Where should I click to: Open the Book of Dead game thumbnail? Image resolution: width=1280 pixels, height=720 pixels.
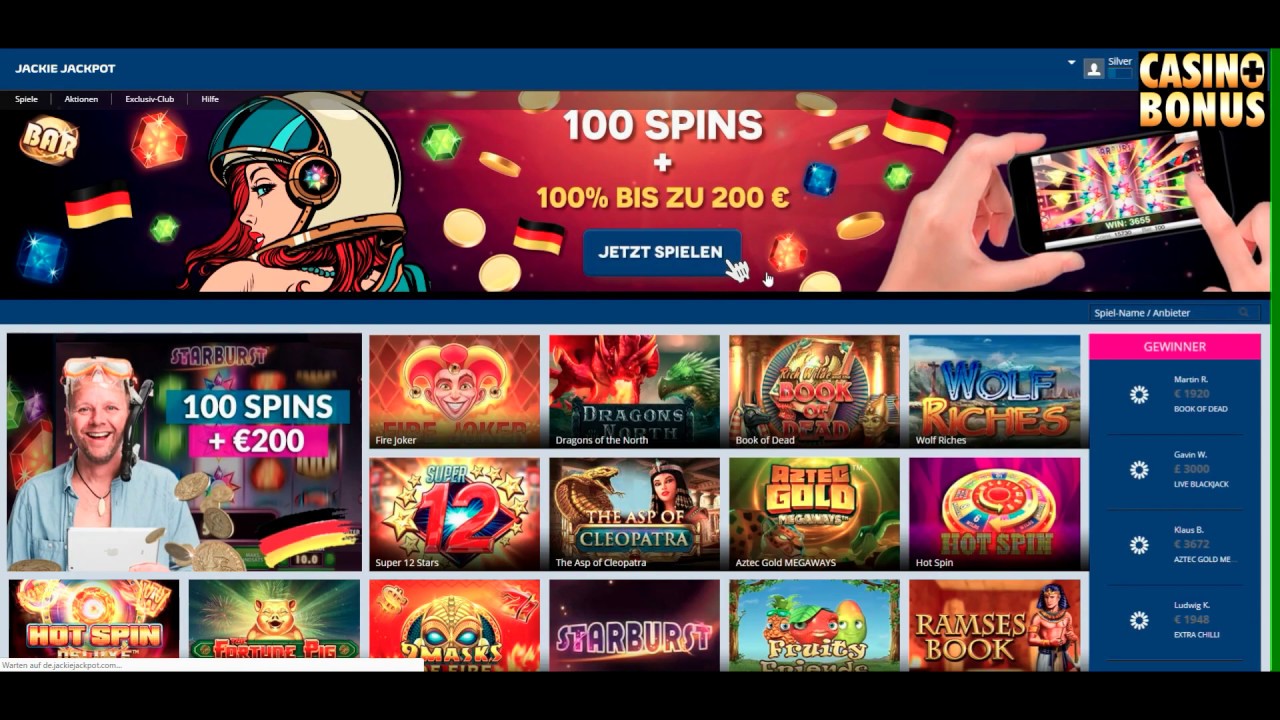coord(815,391)
